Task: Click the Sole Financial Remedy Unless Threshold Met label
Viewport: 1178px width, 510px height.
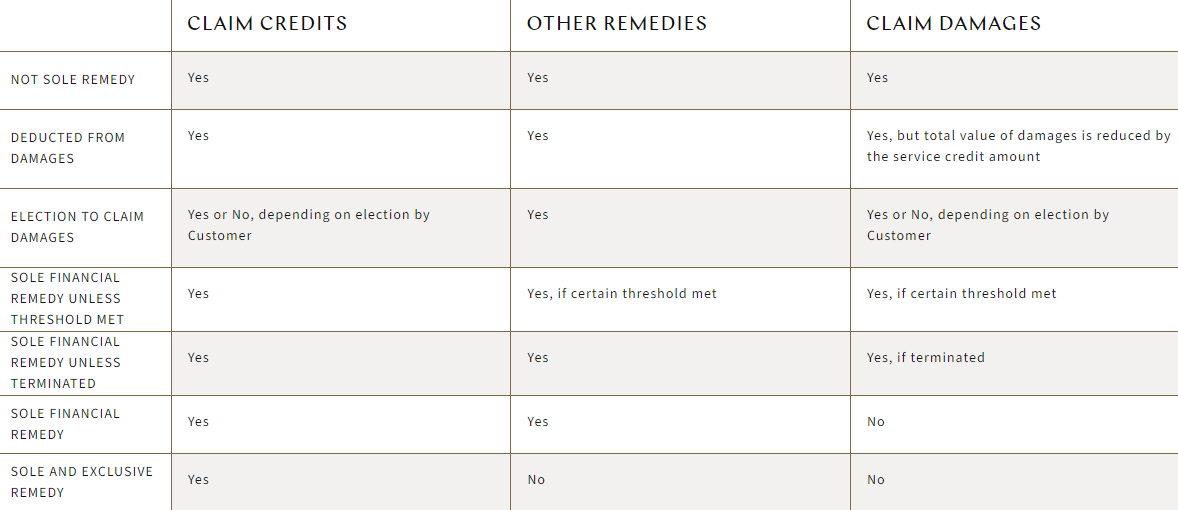Action: coord(67,298)
